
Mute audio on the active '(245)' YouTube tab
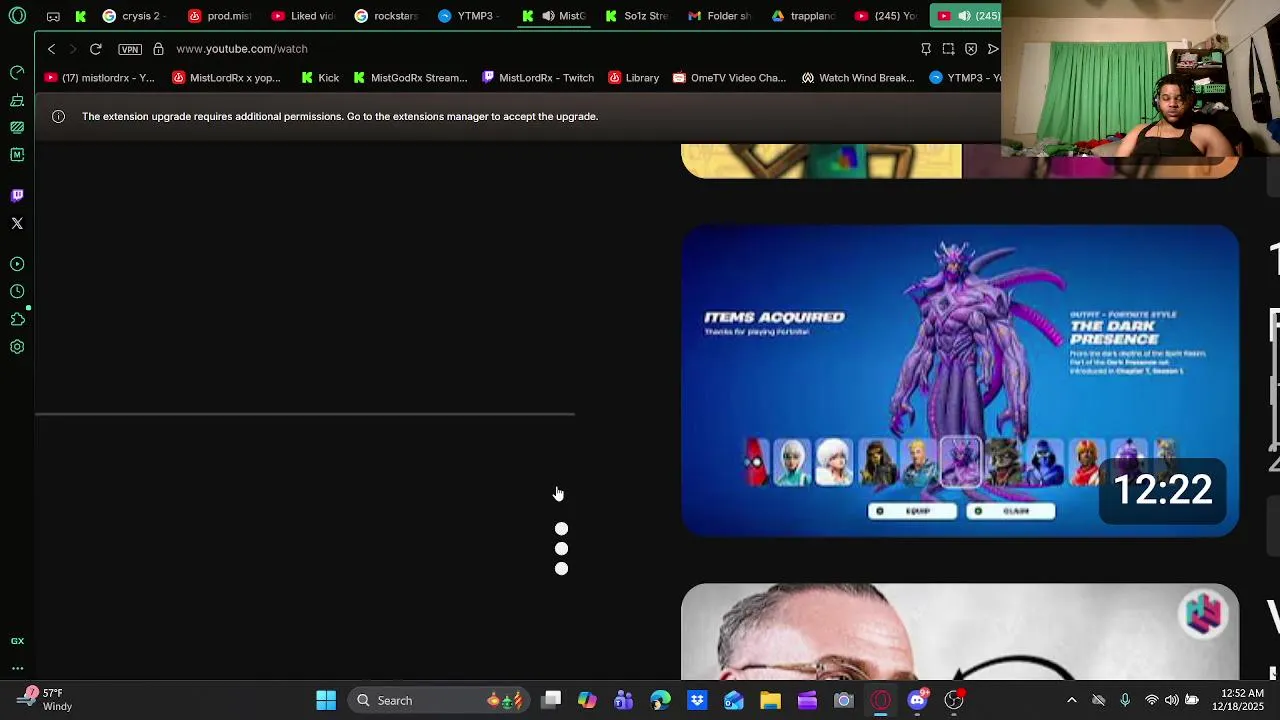pyautogui.click(x=964, y=16)
